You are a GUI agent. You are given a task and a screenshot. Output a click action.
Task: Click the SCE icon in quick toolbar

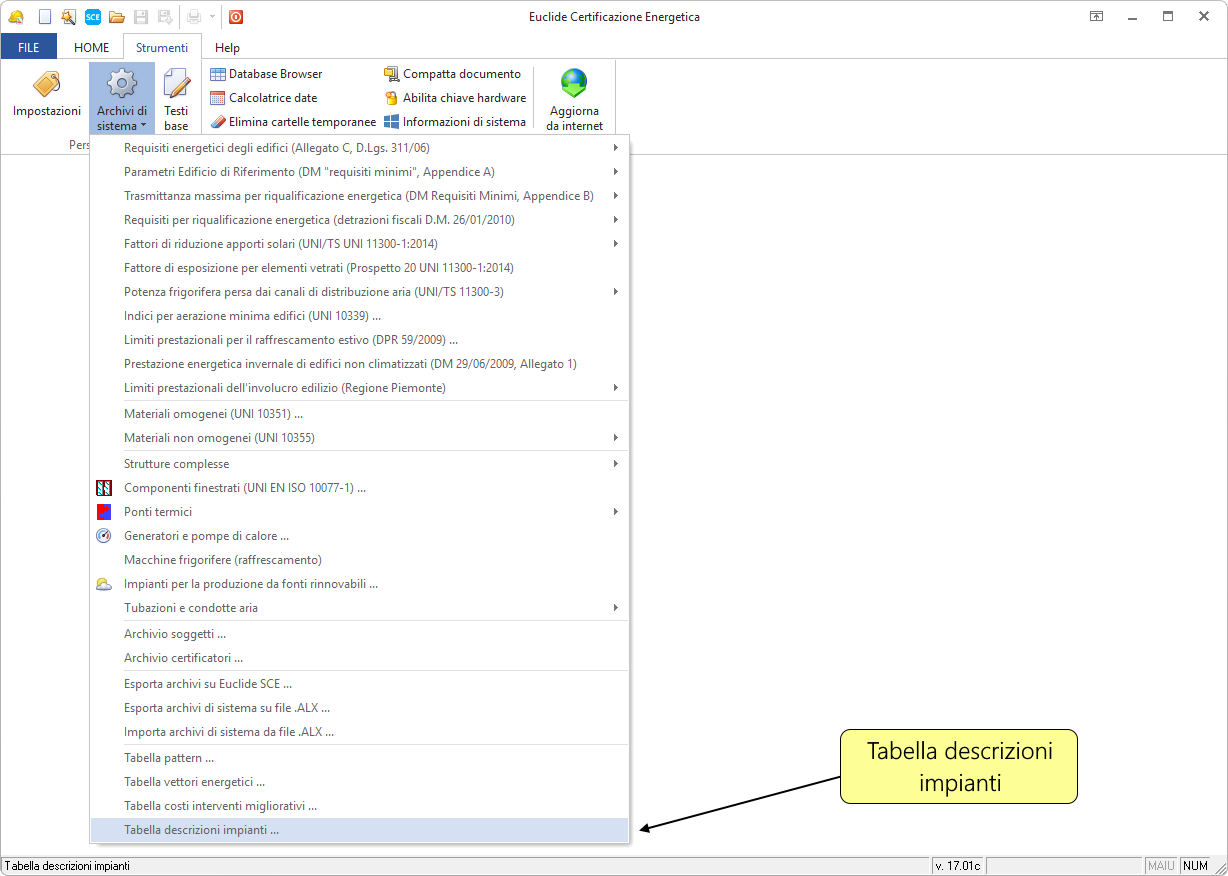point(93,17)
